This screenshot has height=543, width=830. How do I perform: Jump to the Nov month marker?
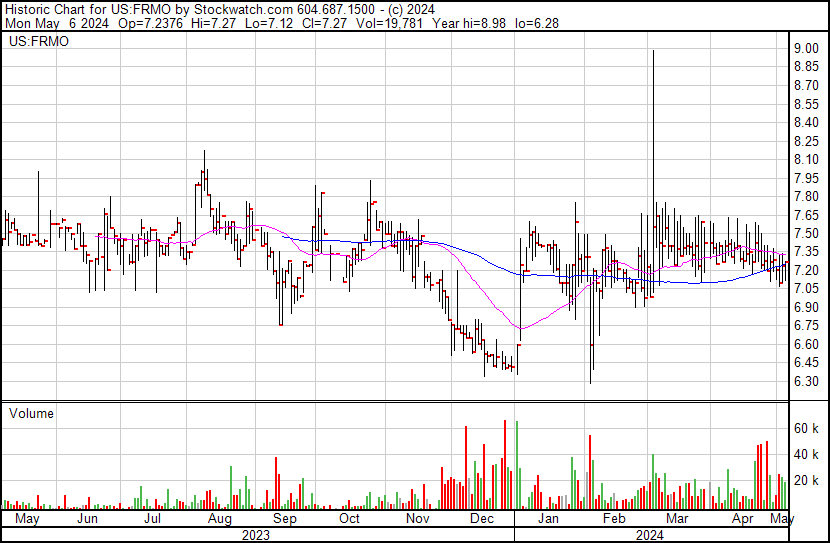click(x=417, y=520)
